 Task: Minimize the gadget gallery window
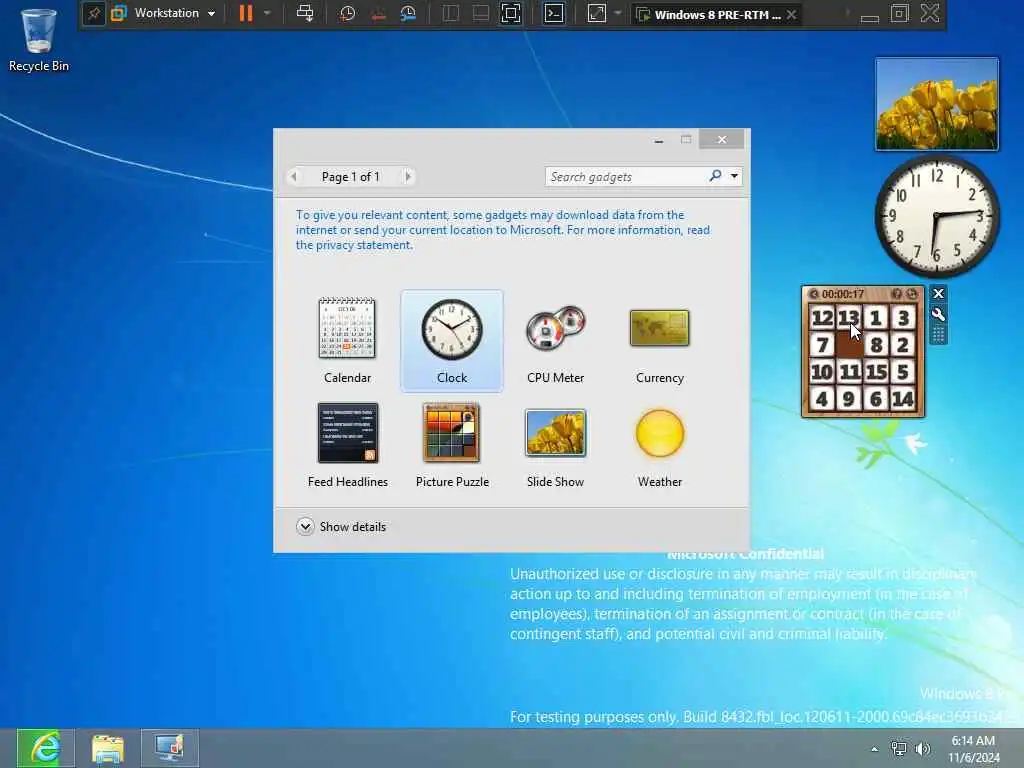659,140
